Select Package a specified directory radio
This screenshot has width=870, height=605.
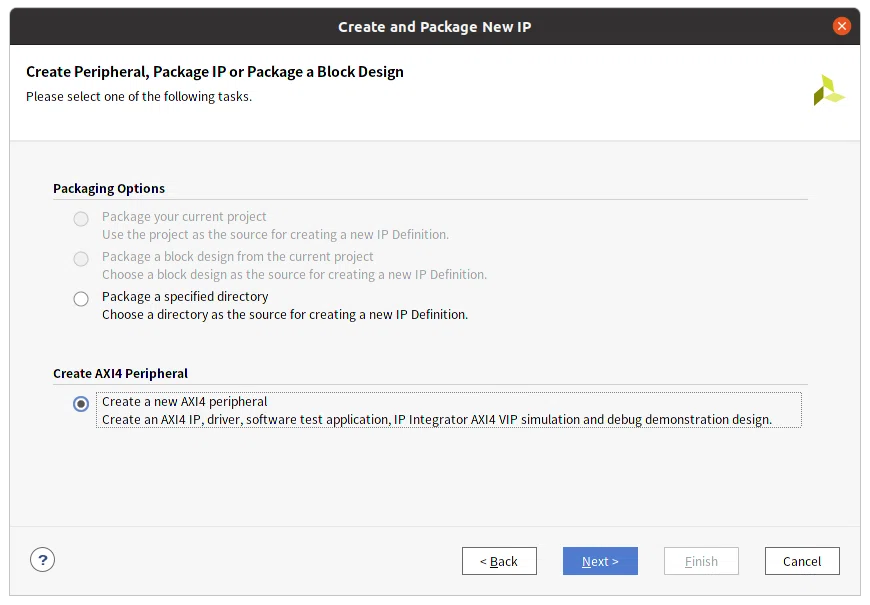click(x=81, y=299)
